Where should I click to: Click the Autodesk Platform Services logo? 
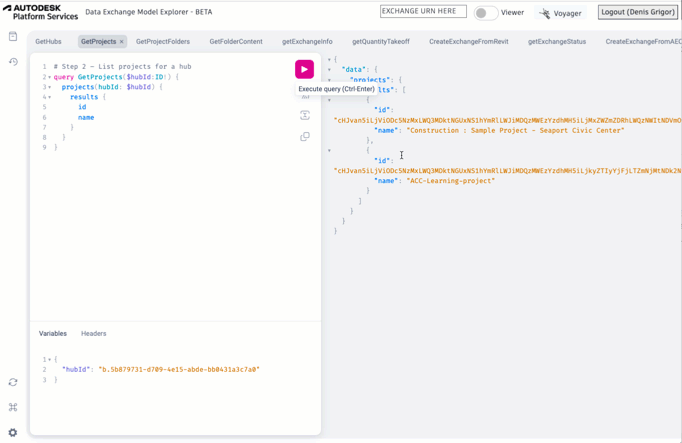pyautogui.click(x=40, y=12)
